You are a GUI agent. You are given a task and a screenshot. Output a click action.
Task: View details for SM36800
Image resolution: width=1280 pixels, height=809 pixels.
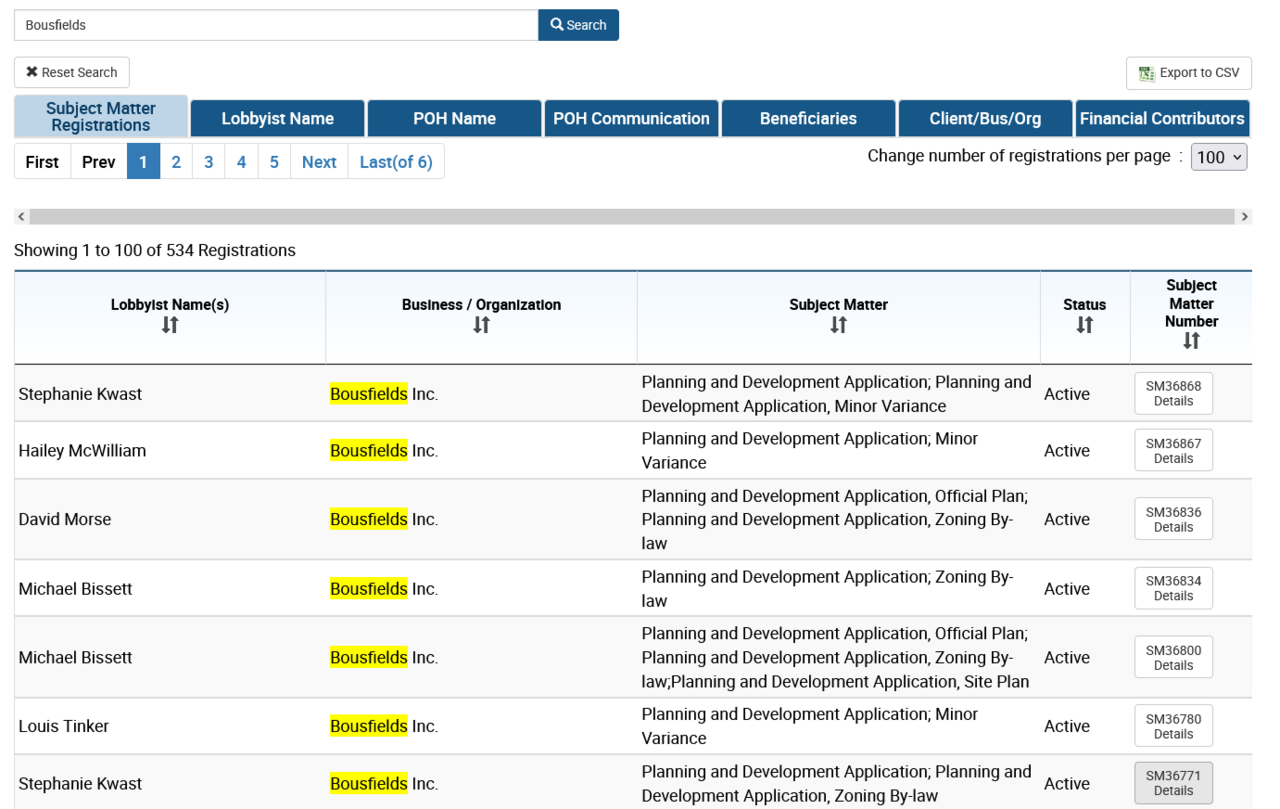[x=1173, y=658]
